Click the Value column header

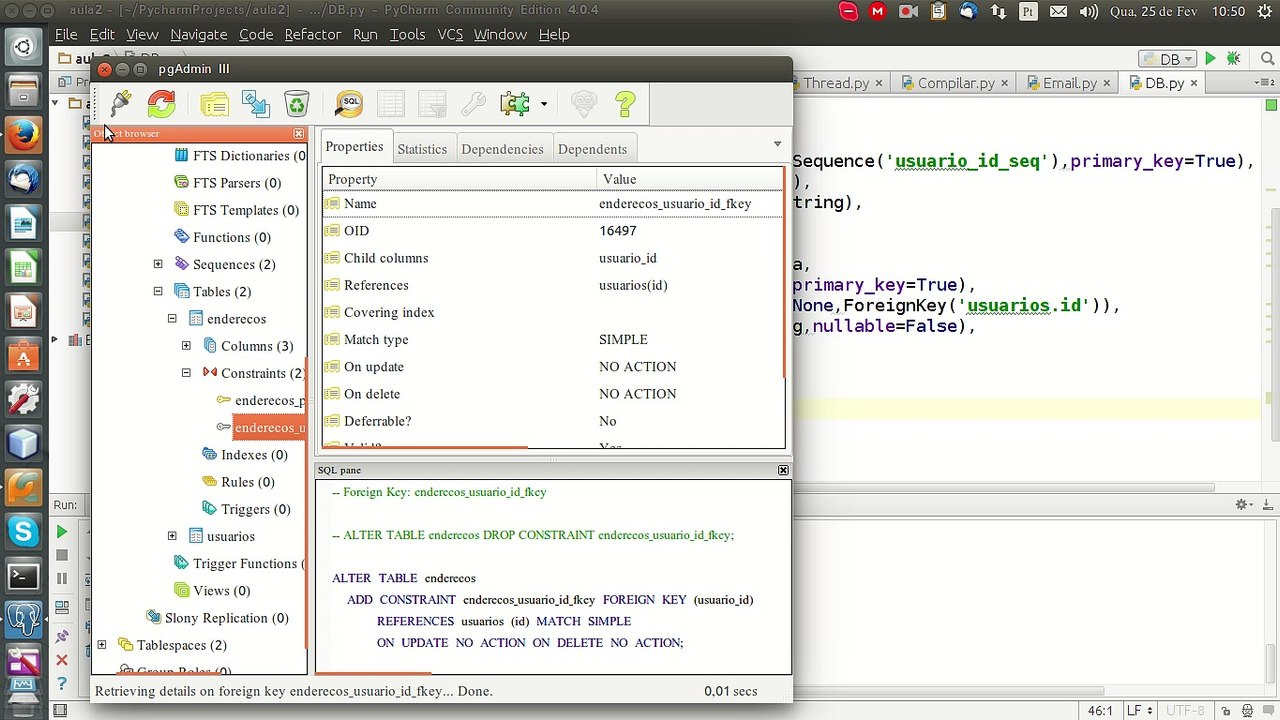click(x=690, y=179)
